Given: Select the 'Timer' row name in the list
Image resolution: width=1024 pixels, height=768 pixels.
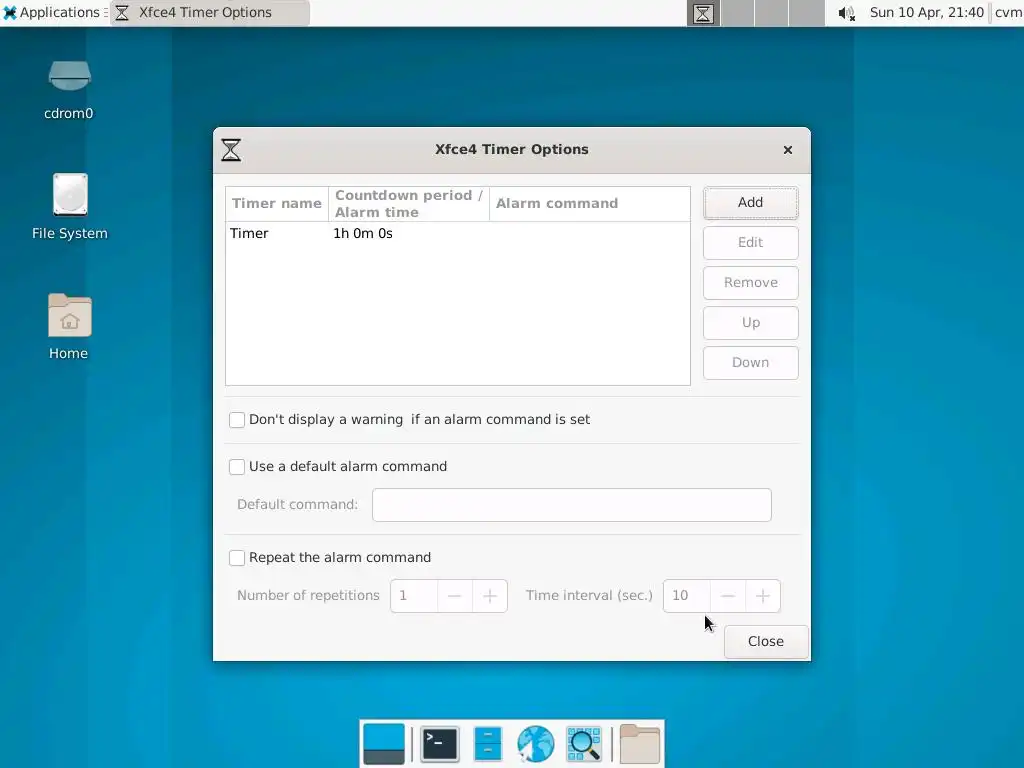Looking at the screenshot, I should coord(249,234).
